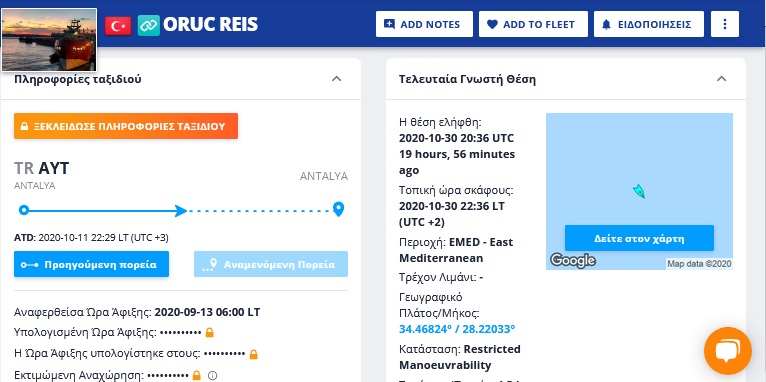Click the ORUC REIS vessel name
This screenshot has width=766, height=382.
(x=211, y=24)
